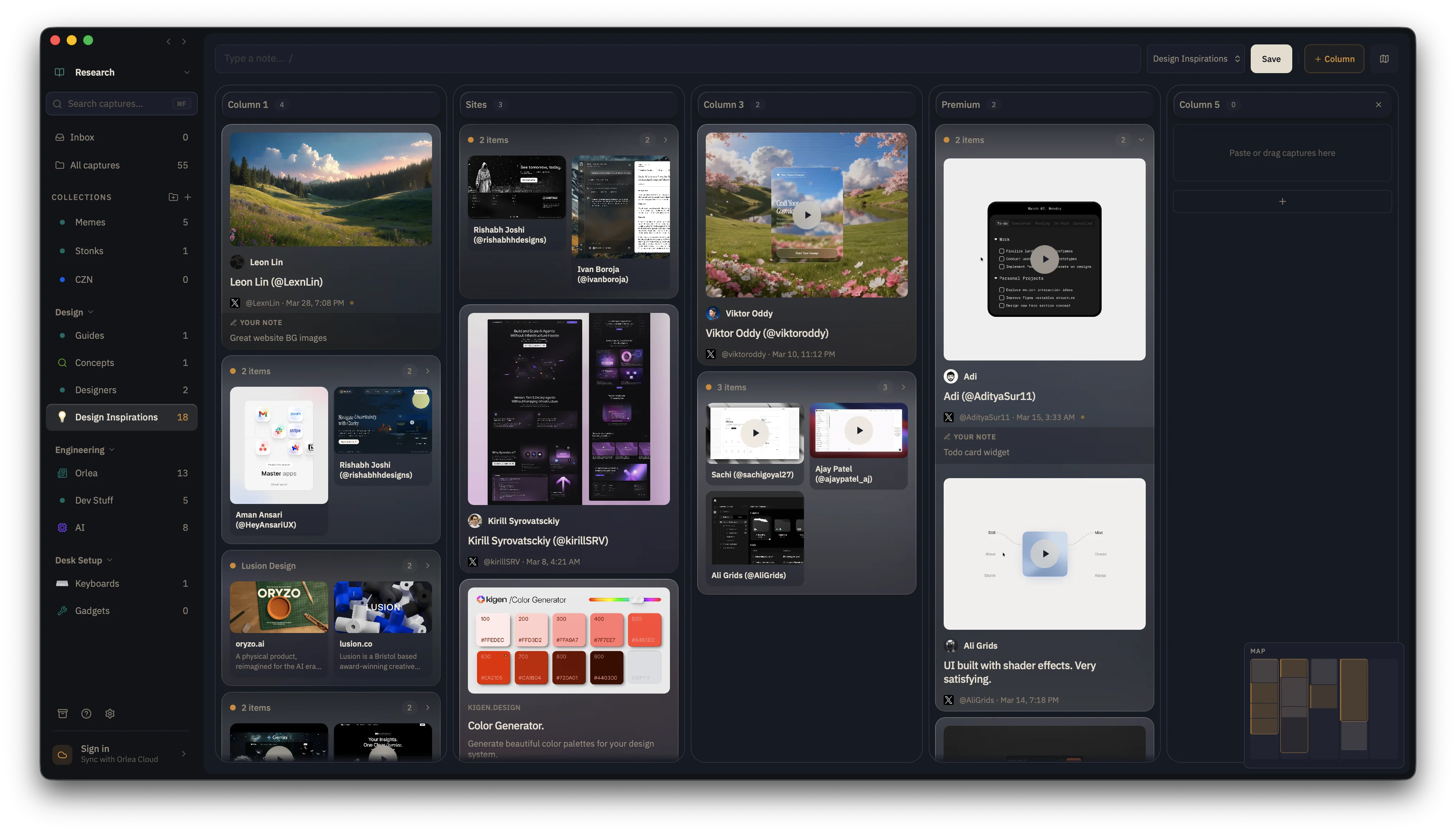Select the Design Inspirations lightbulb icon
1456x833 pixels.
coord(62,417)
